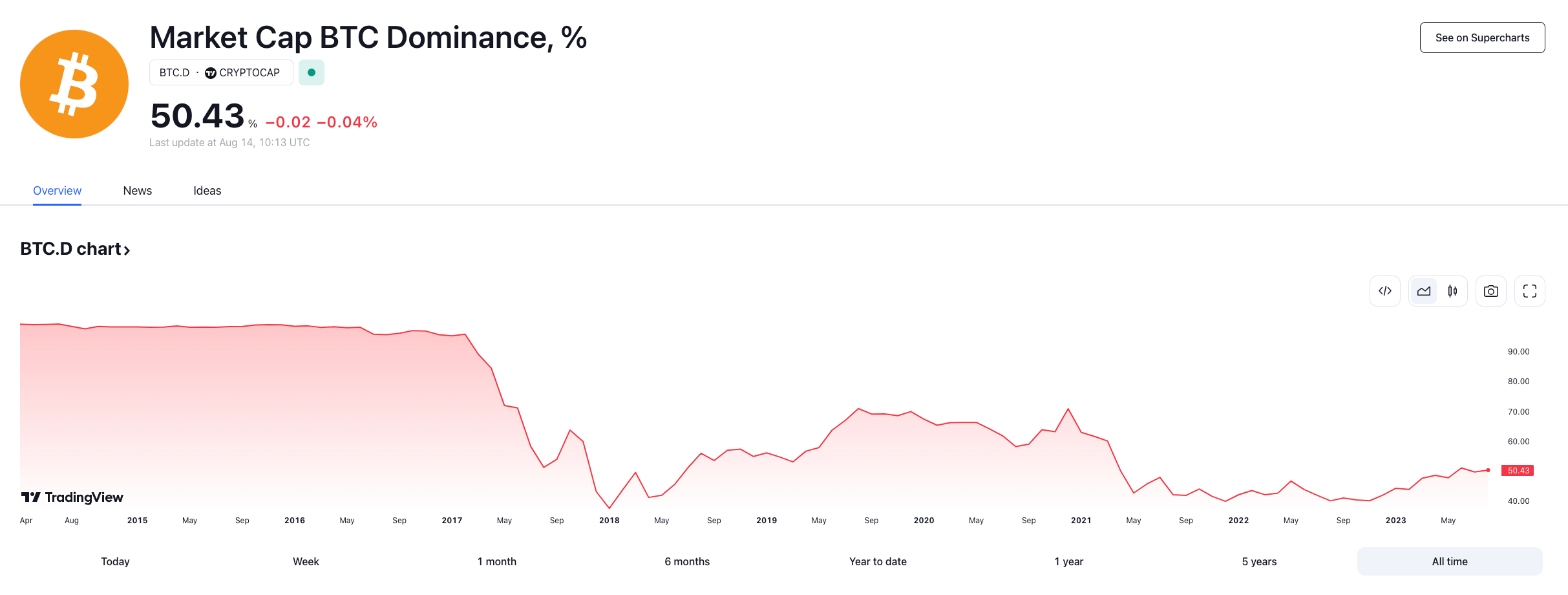
Task: Click the BTC.D CRYPTOCAP symbol badge
Action: pos(220,72)
